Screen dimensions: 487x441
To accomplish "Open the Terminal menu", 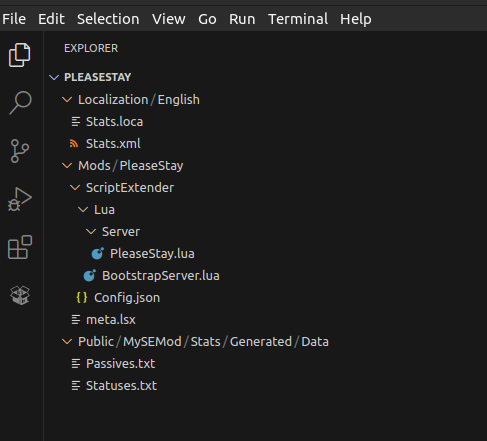I will 298,19.
